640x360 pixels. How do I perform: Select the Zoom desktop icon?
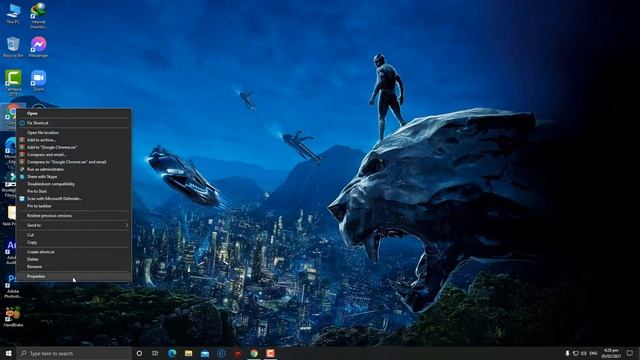pyautogui.click(x=38, y=80)
